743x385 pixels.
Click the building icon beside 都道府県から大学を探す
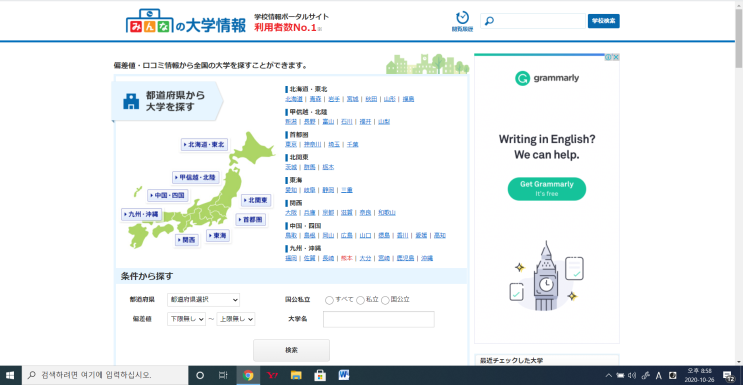(x=131, y=101)
